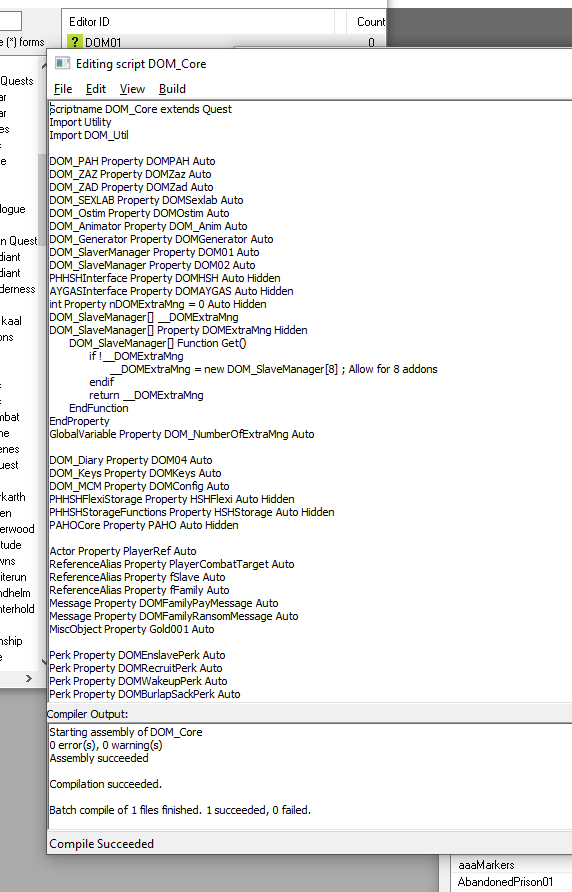This screenshot has width=572, height=892.
Task: Click the 'EndProperty' line
Action: 79,421
